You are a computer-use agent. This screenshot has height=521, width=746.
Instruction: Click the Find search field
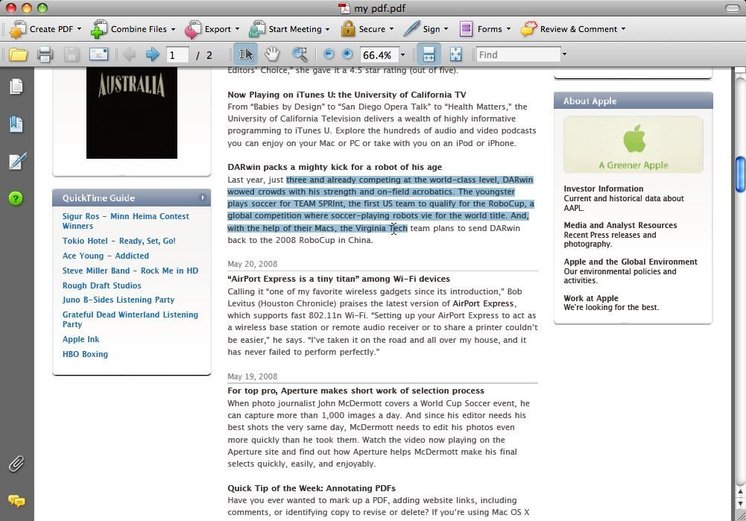click(519, 55)
